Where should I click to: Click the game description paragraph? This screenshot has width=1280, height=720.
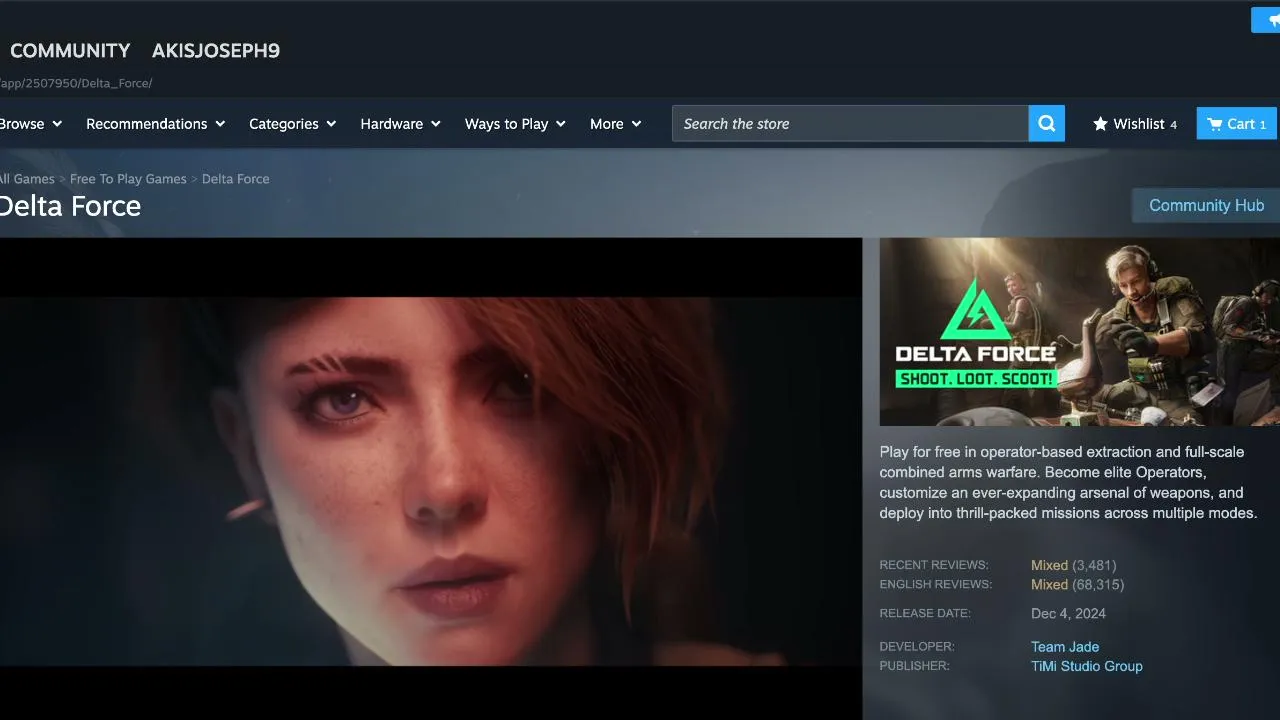pyautogui.click(x=1069, y=482)
